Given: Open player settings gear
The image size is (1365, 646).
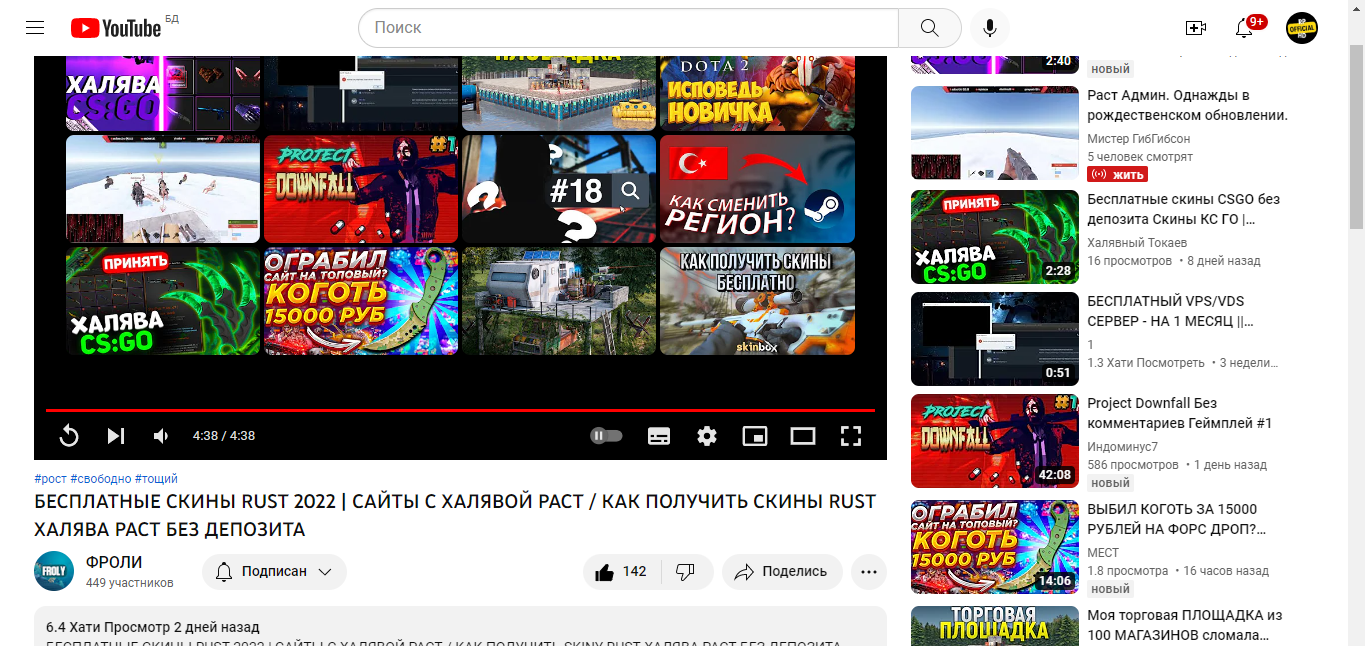Looking at the screenshot, I should (707, 435).
